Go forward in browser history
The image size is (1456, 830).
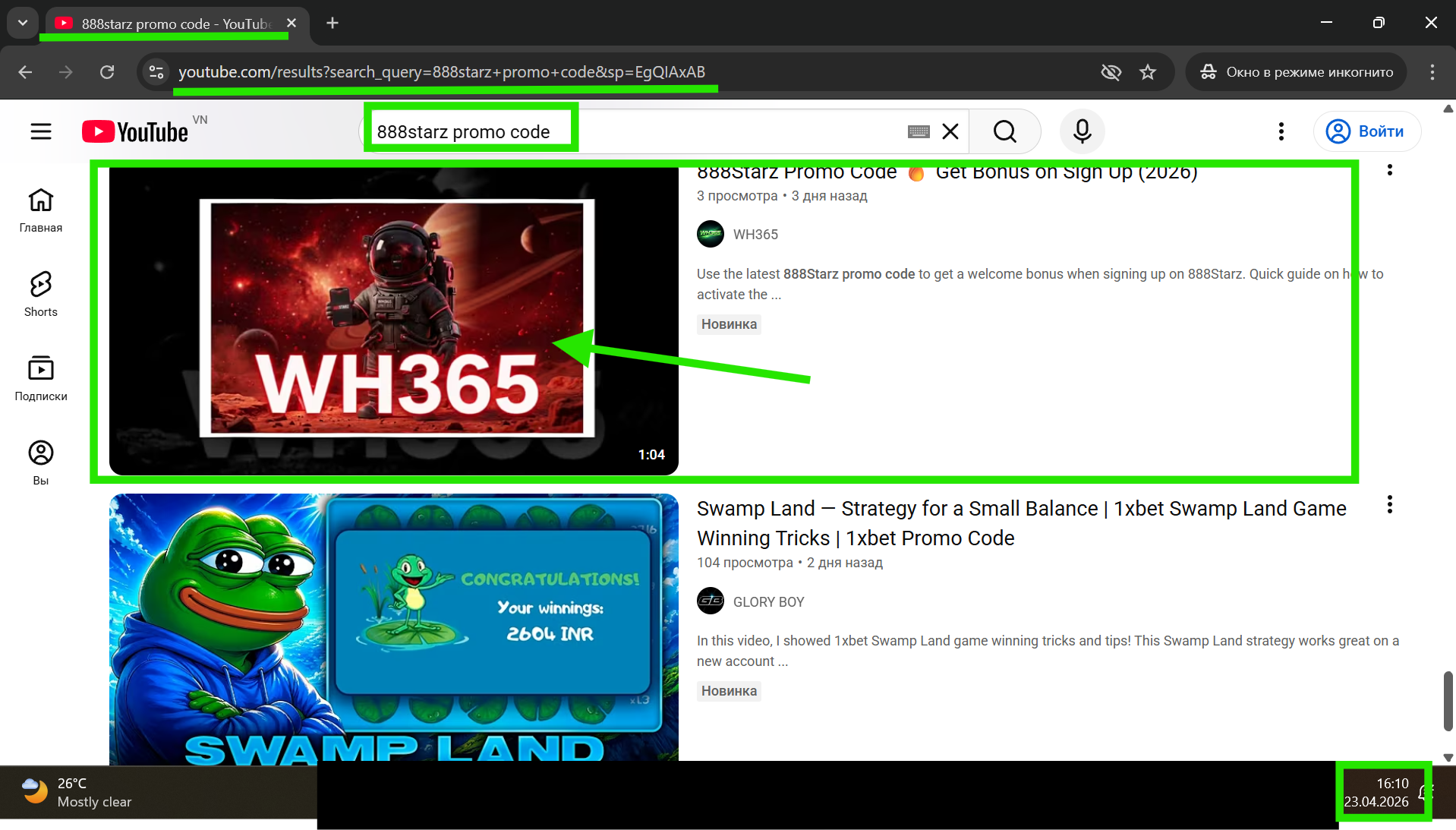(66, 72)
